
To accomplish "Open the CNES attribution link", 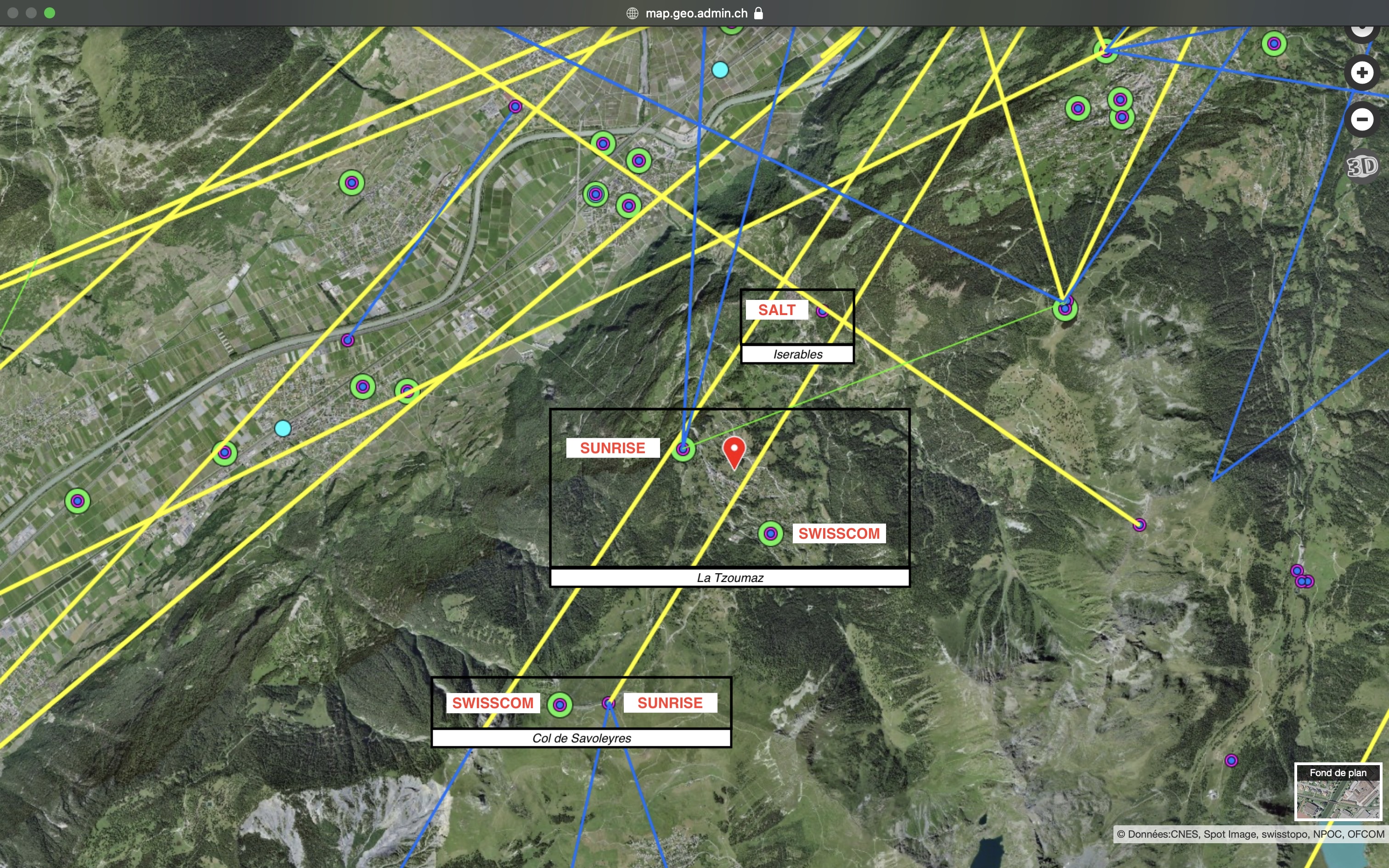I will 1184,834.
